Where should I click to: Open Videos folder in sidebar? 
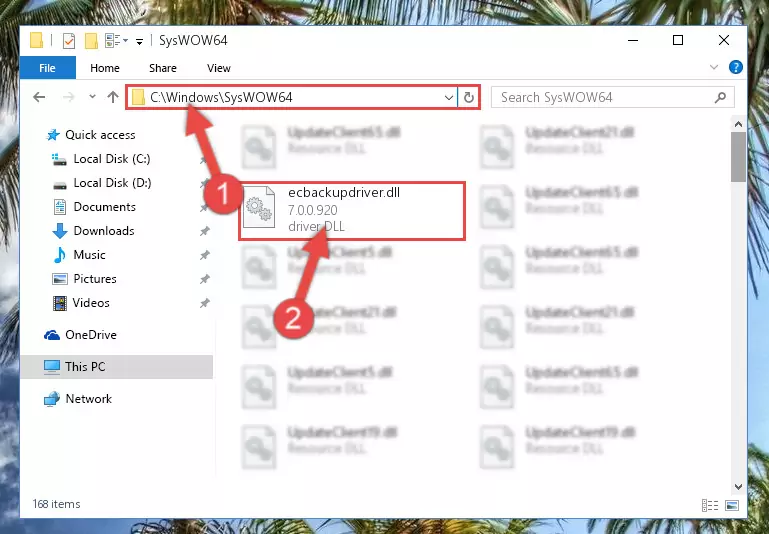point(91,303)
